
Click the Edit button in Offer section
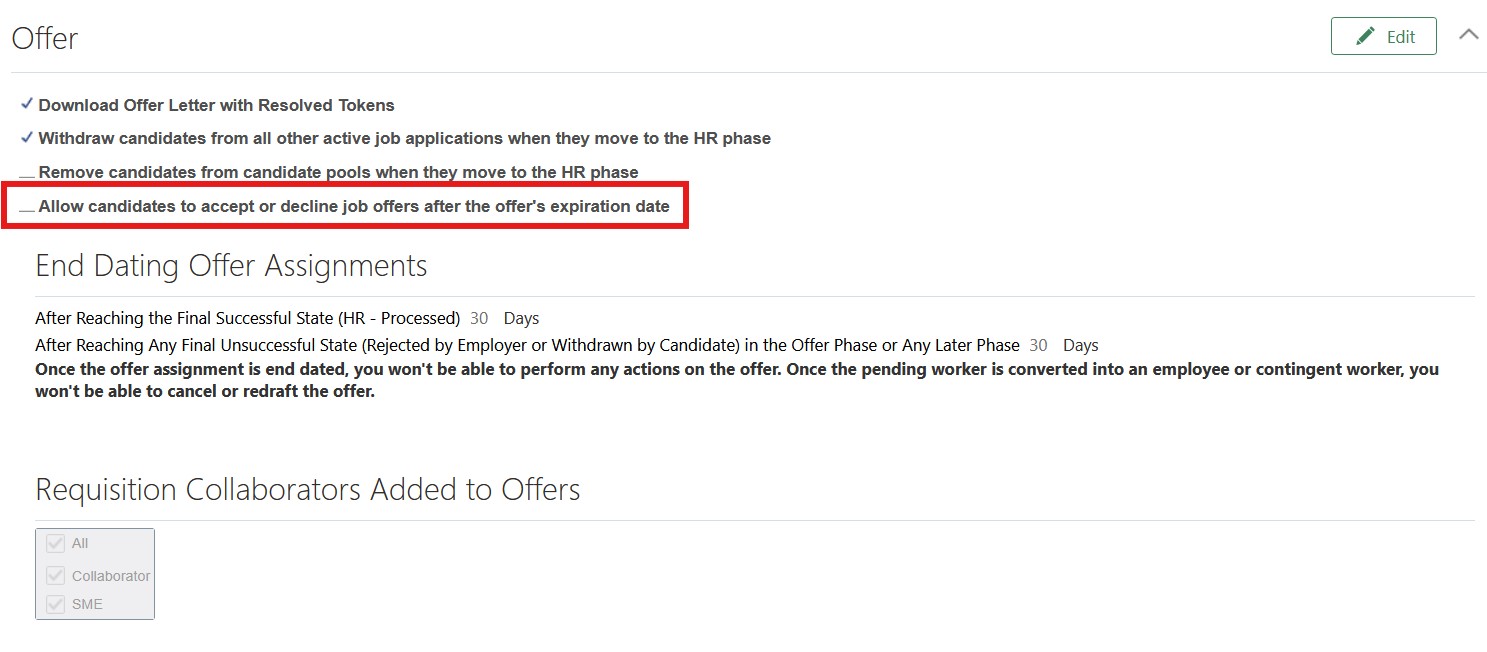coord(1383,36)
